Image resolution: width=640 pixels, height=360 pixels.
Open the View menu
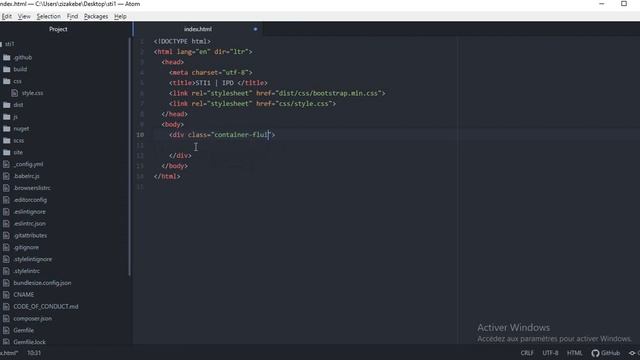[24, 16]
